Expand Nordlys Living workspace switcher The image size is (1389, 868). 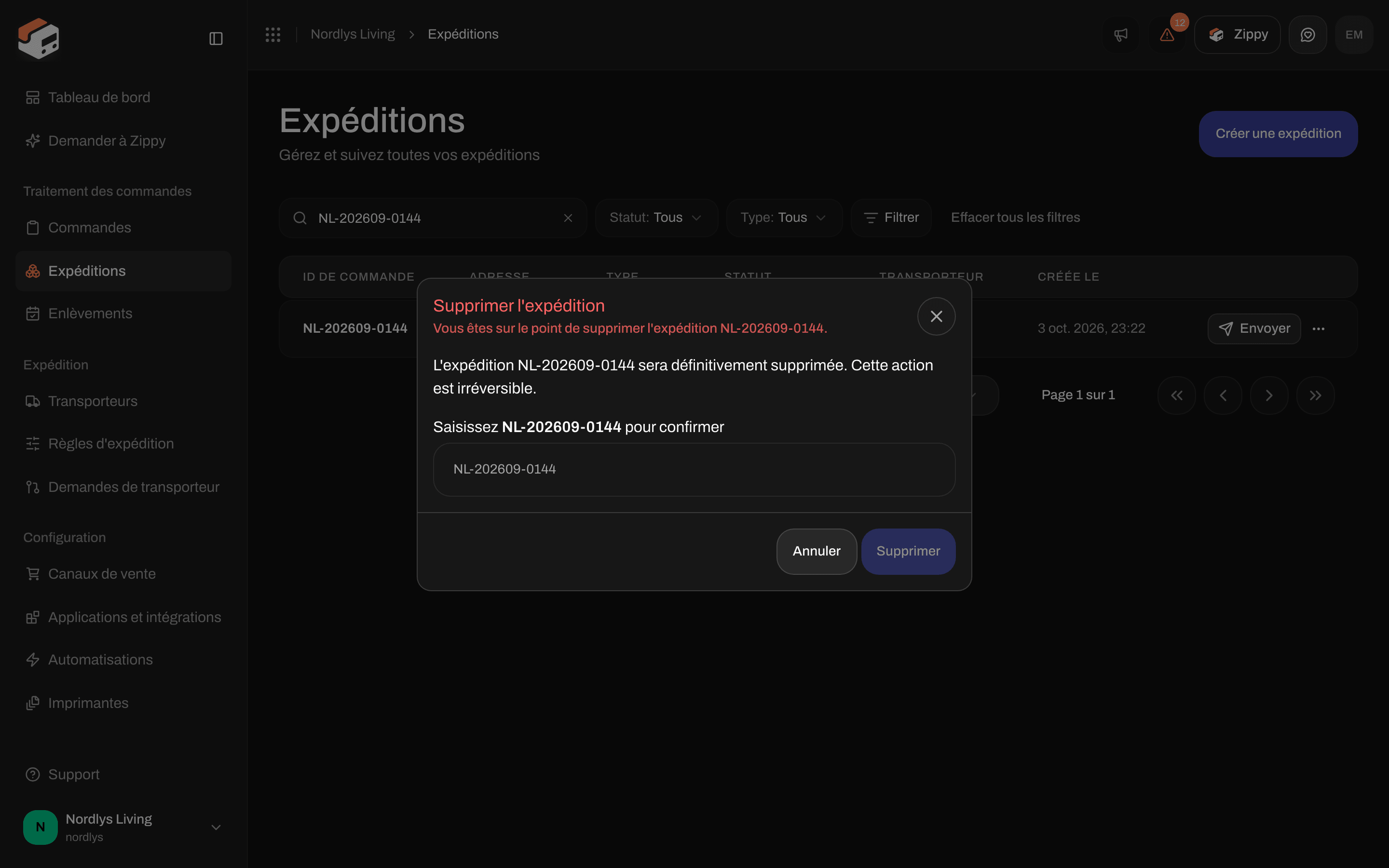(123, 827)
